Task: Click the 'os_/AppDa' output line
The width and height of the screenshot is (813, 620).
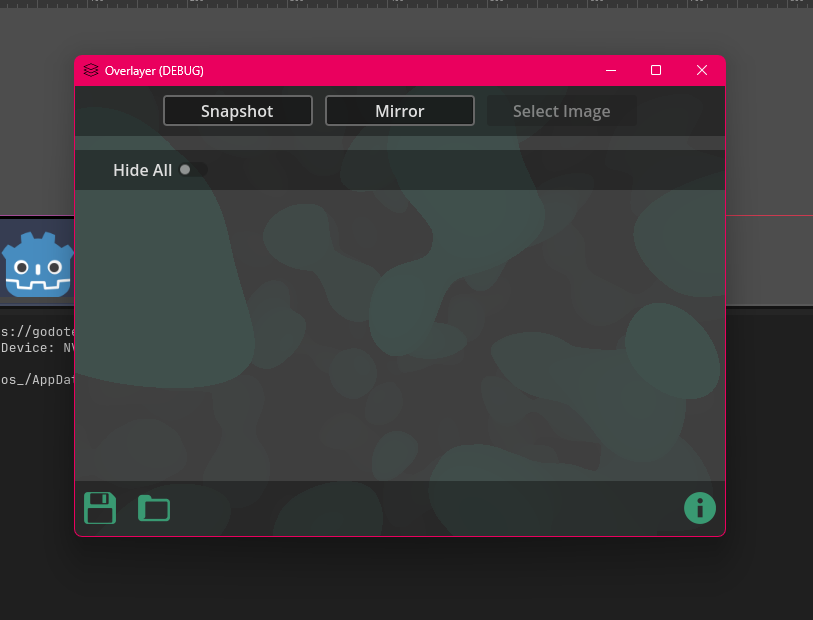Action: click(37, 380)
